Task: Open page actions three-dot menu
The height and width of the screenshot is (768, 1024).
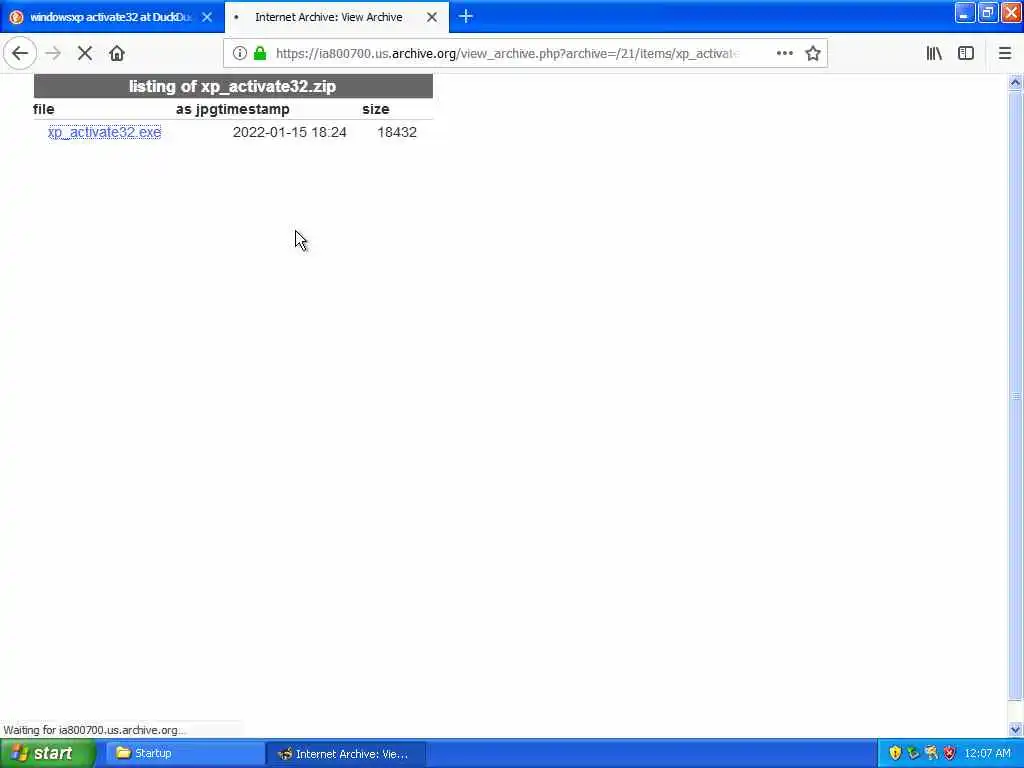Action: (784, 53)
